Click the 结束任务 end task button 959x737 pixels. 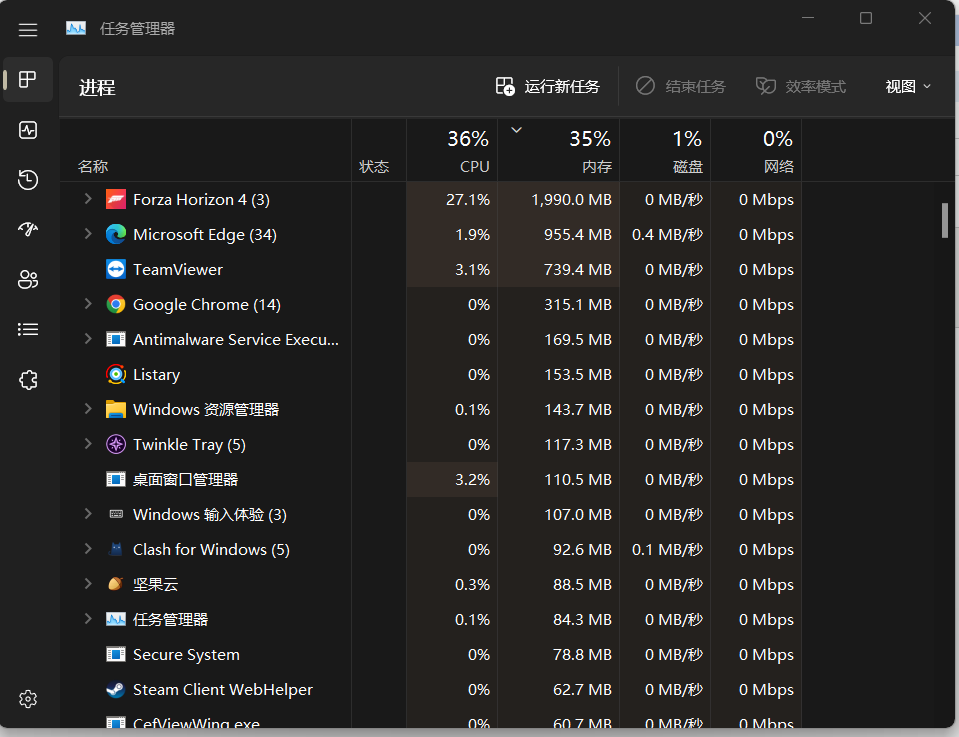click(x=680, y=87)
